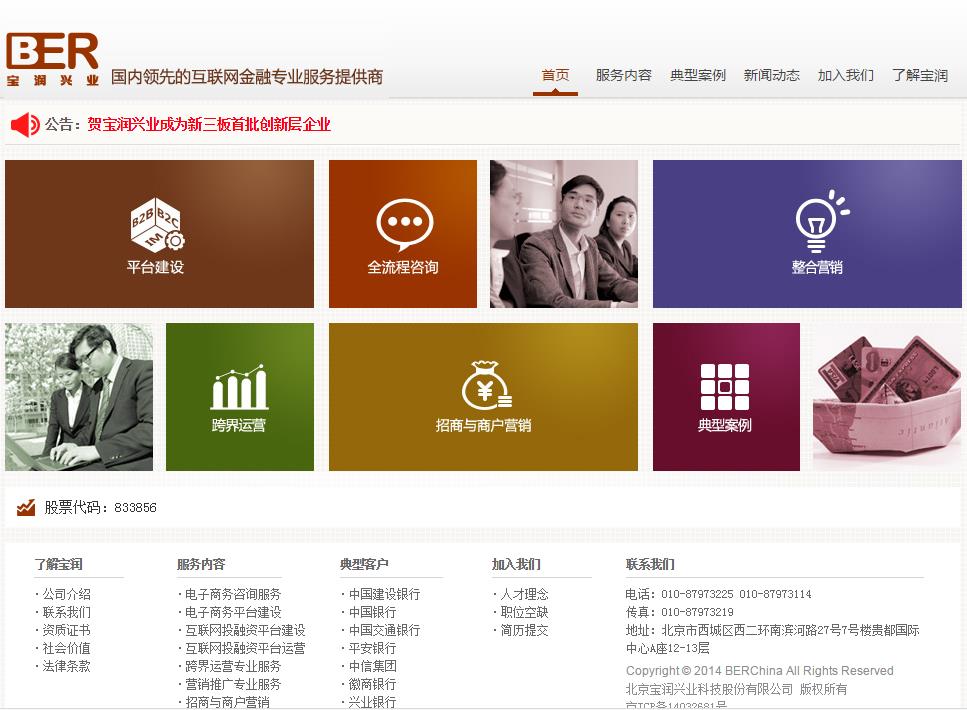Click phone number 010-87973225
Screen dimensions: 967x710
pos(697,594)
